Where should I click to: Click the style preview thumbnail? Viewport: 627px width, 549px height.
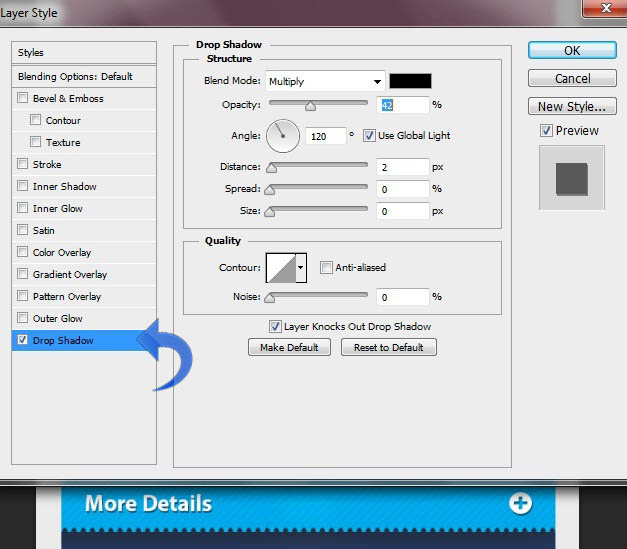coord(572,178)
